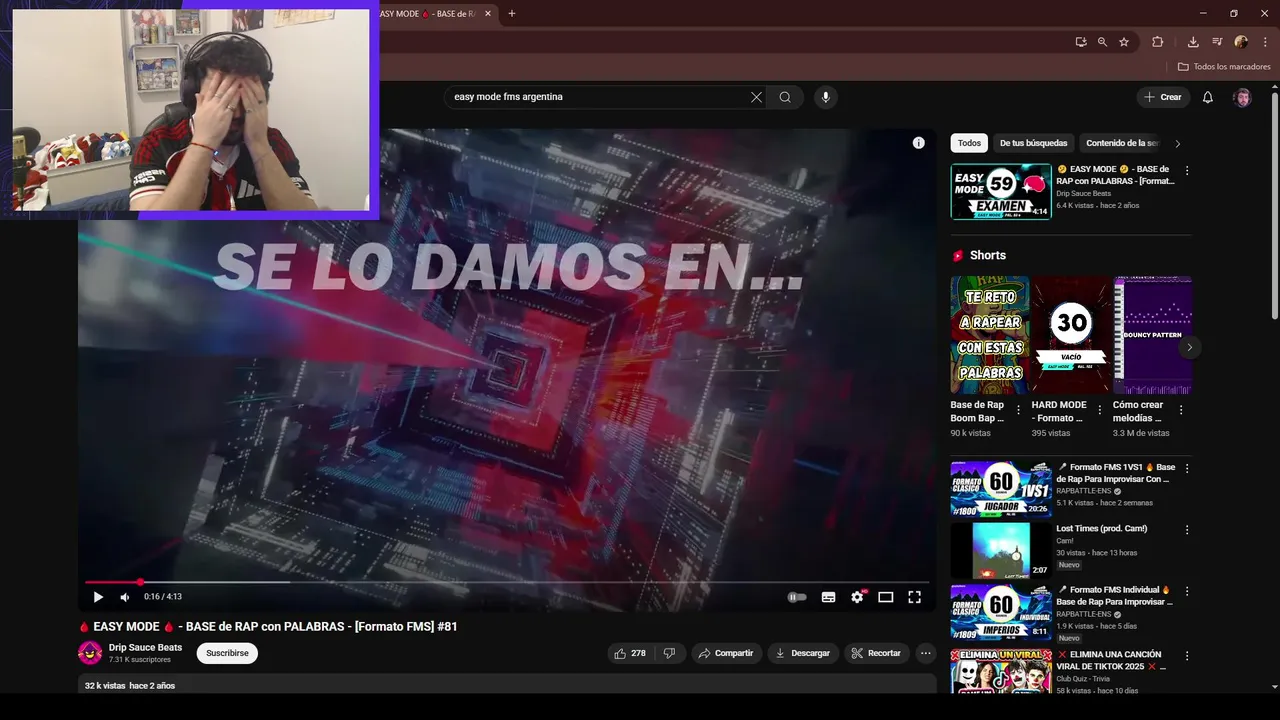Click Suscribirse button
The image size is (1280, 720).
tap(227, 653)
